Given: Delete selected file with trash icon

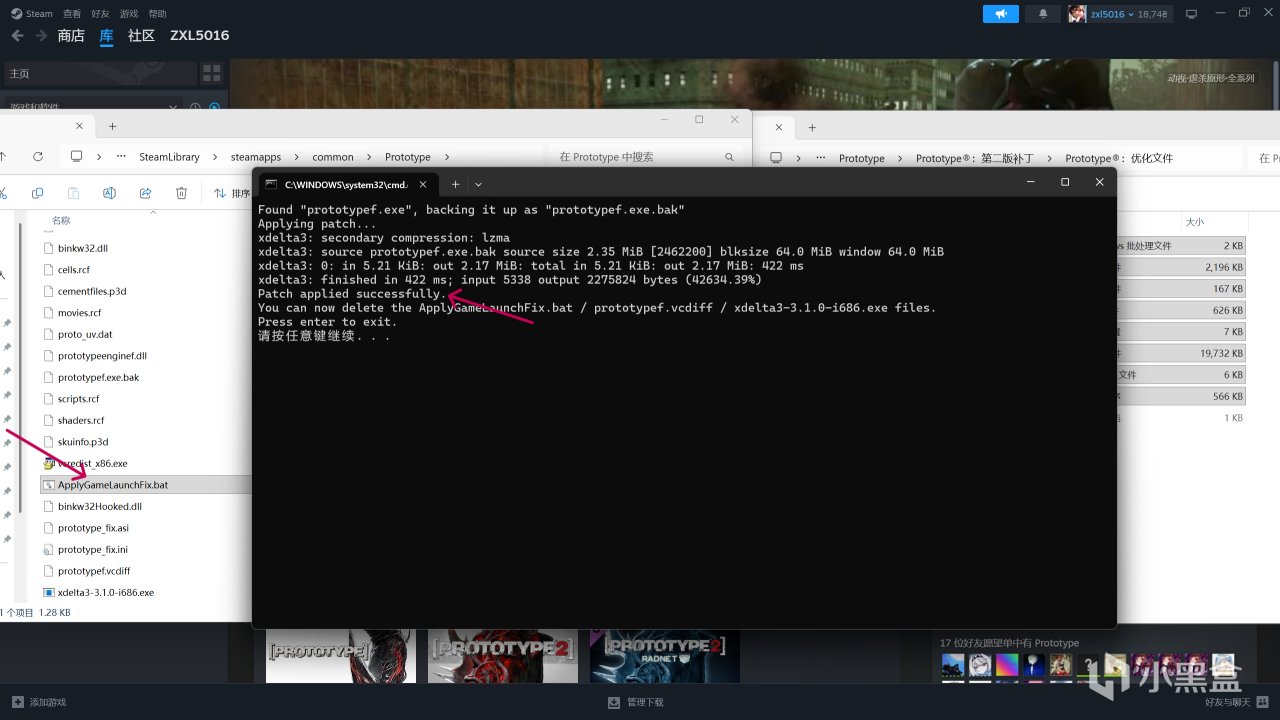Looking at the screenshot, I should (x=181, y=193).
